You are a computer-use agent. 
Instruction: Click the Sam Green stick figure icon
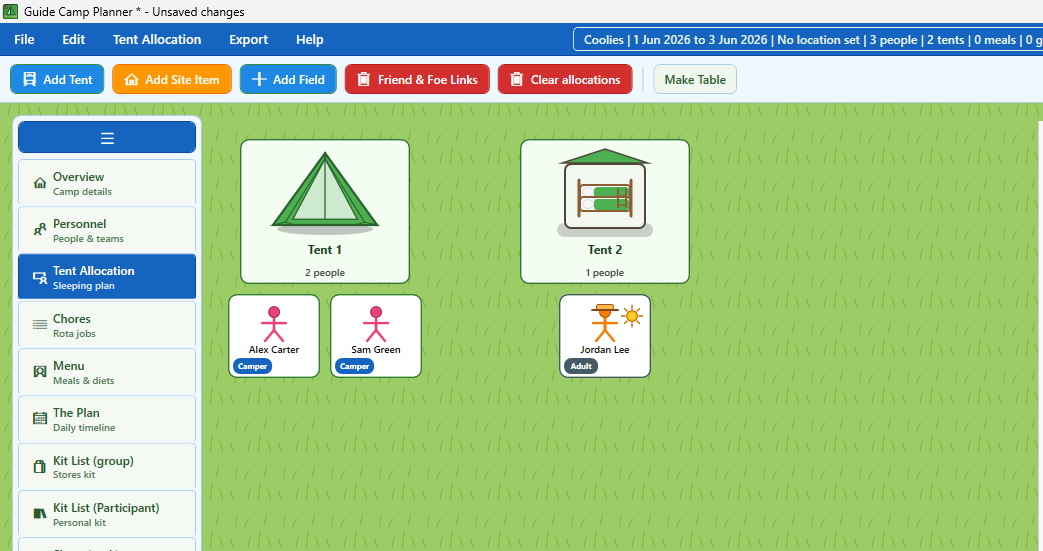coord(376,324)
